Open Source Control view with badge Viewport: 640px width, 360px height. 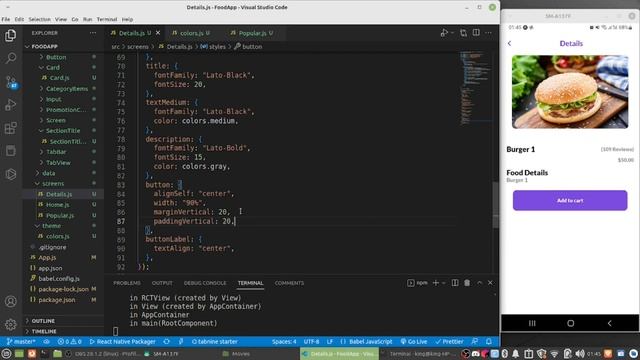(11, 82)
